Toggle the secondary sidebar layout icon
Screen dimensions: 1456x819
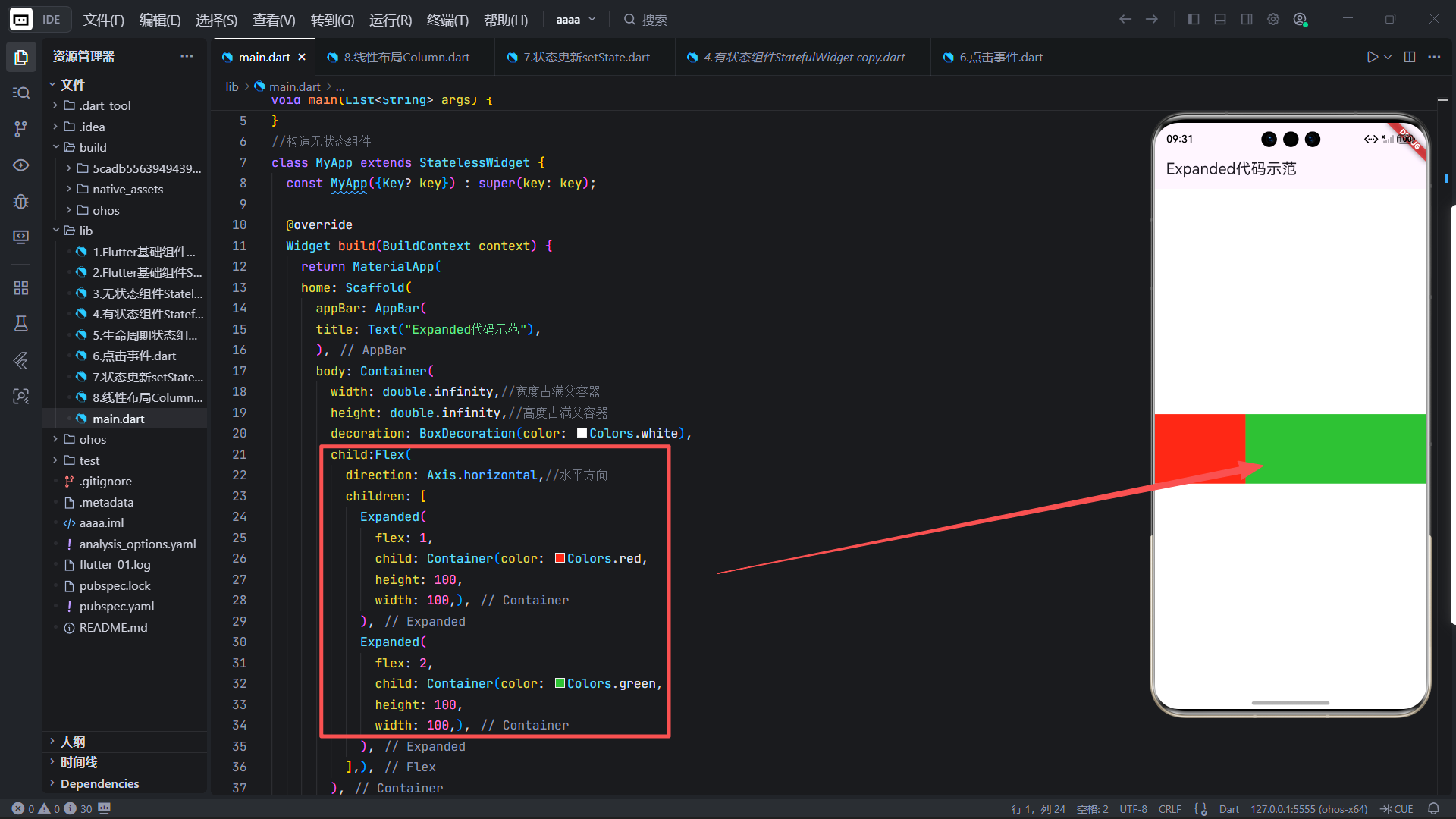tap(1247, 20)
